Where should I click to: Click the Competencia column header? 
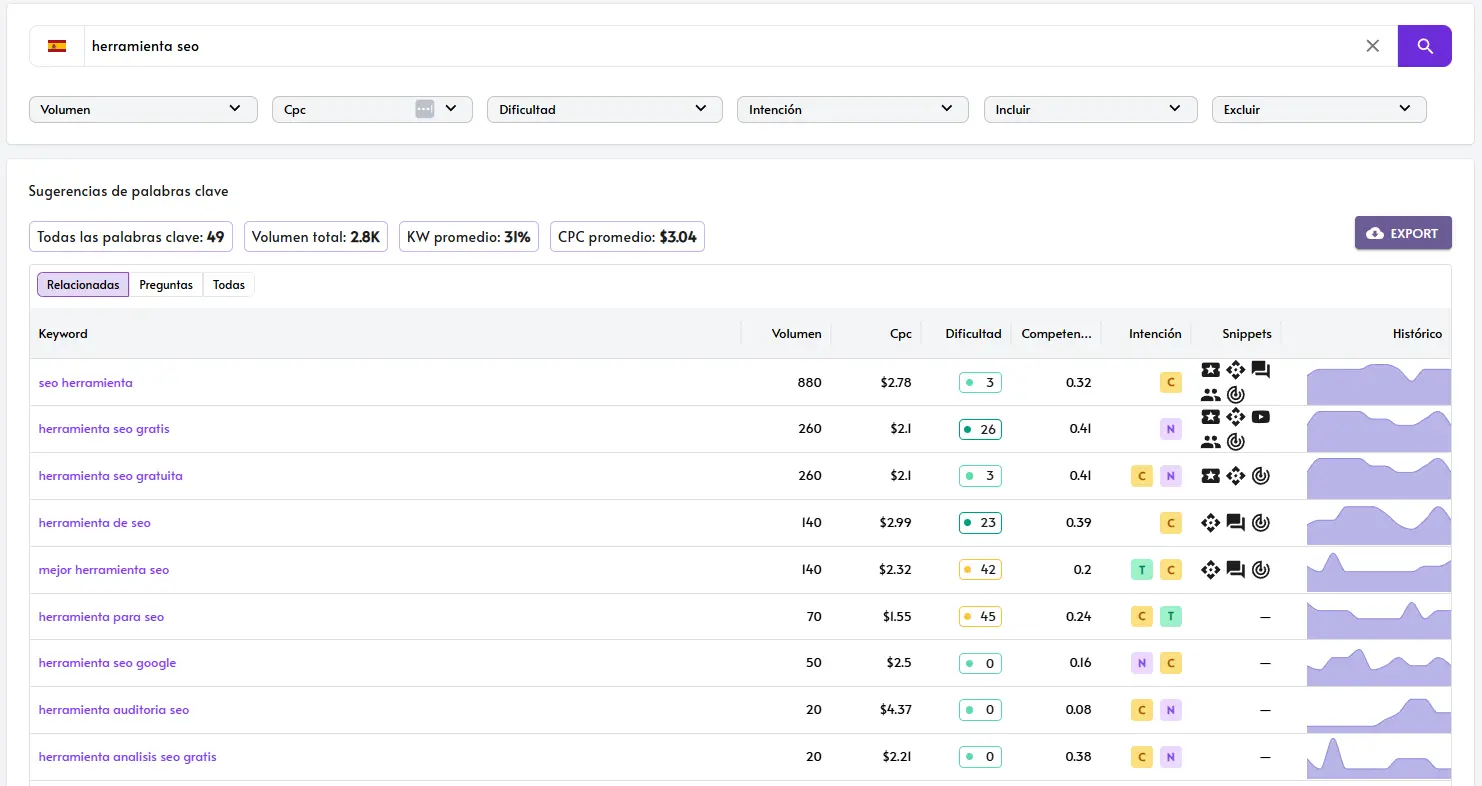[x=1056, y=334]
